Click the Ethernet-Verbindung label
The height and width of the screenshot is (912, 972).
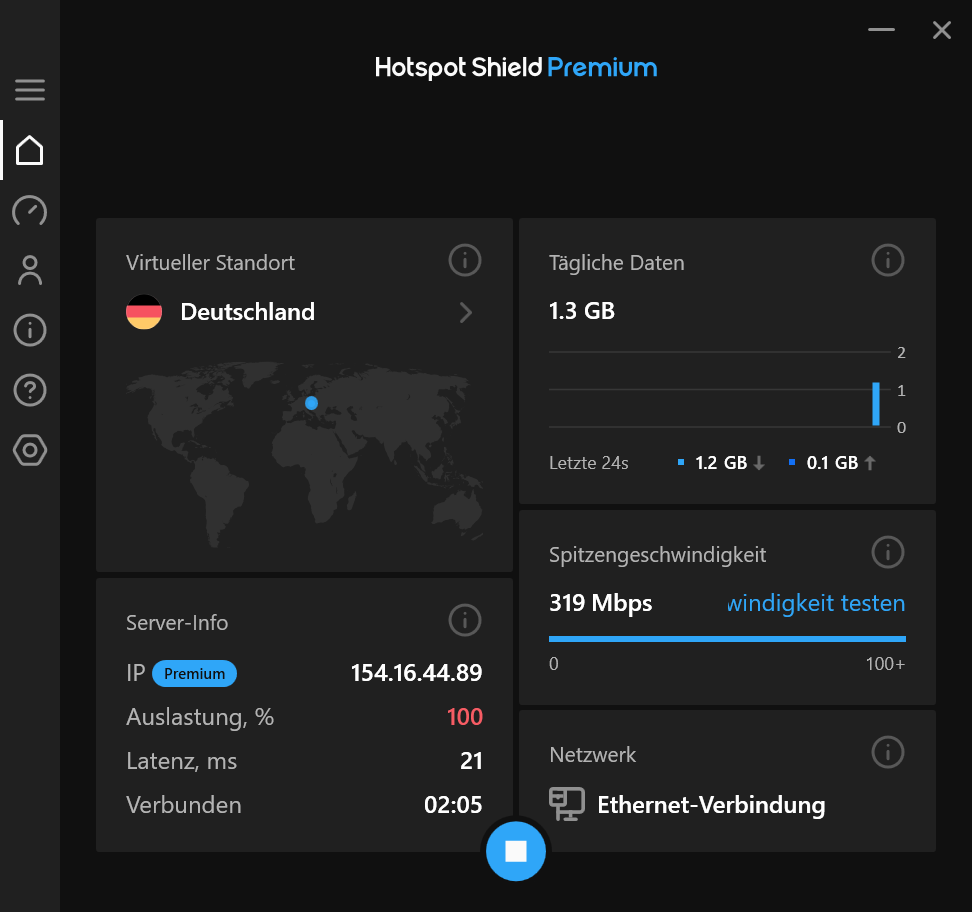click(x=712, y=805)
